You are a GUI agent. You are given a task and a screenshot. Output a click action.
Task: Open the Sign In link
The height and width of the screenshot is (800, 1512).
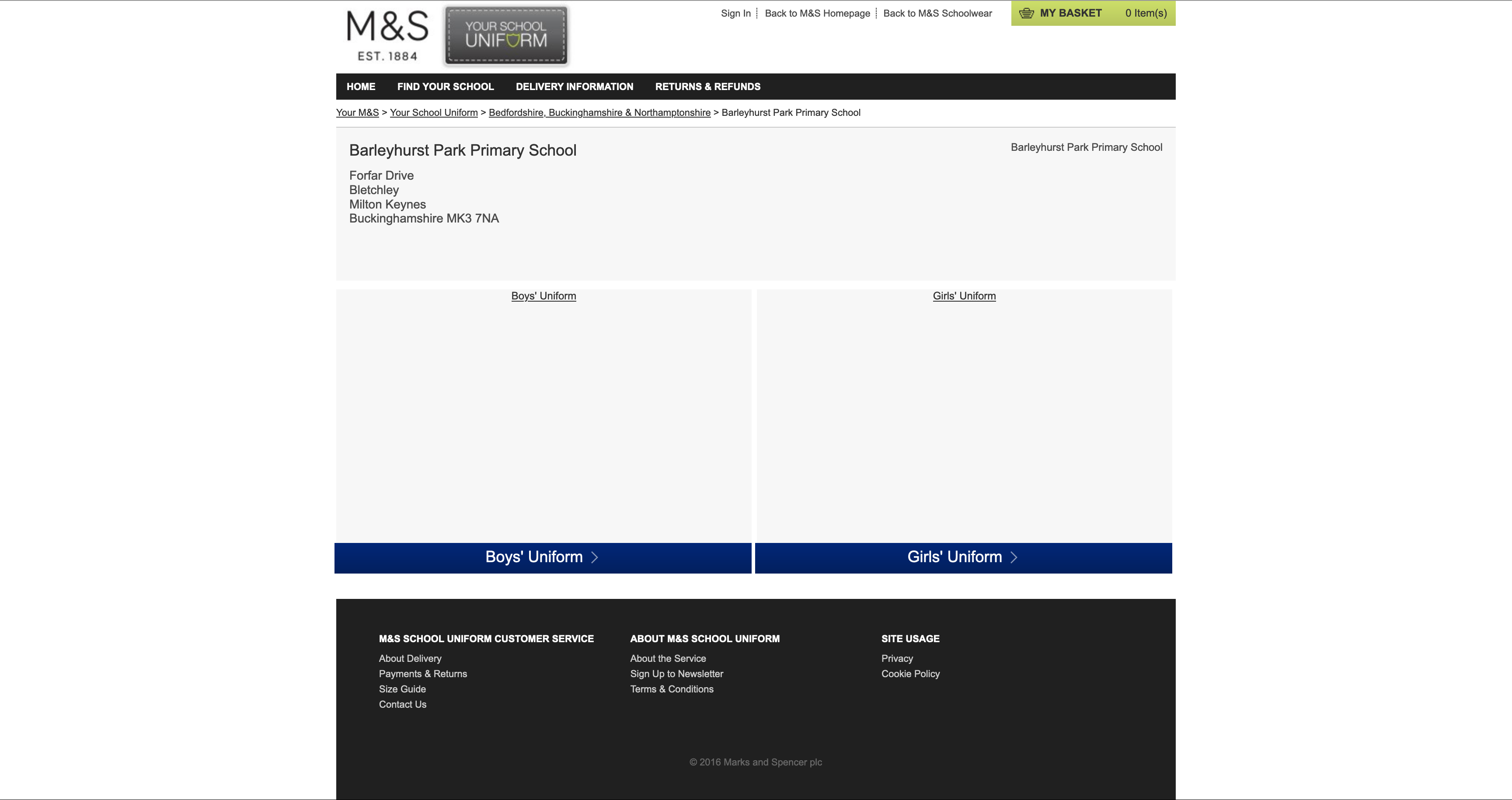point(735,13)
